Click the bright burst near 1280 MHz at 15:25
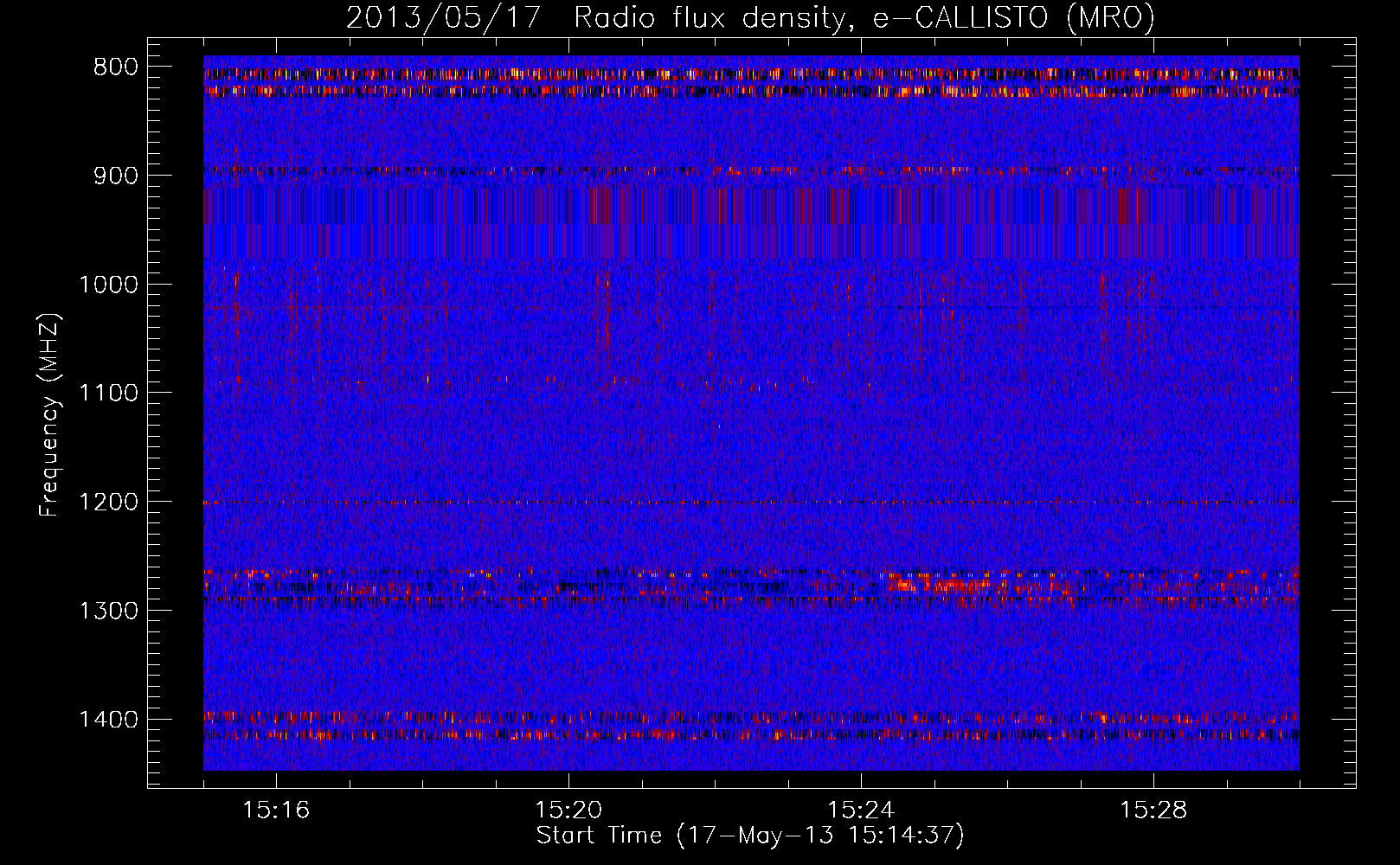Screen dimensions: 1400x865 [x=939, y=585]
